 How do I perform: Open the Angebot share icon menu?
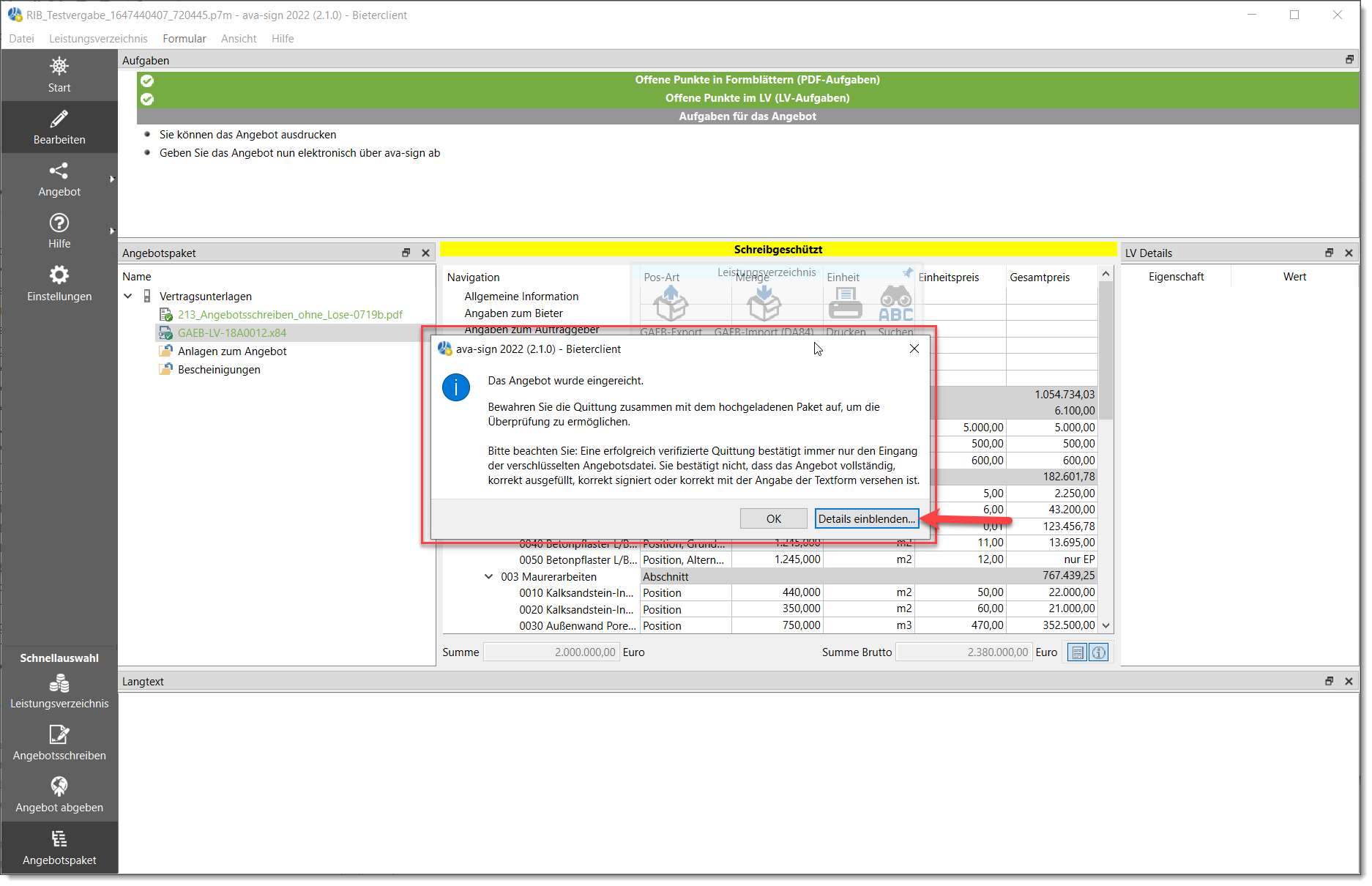click(59, 171)
